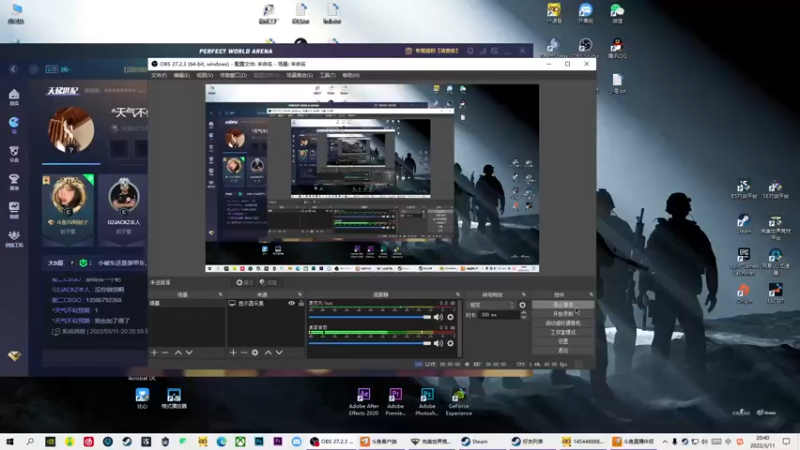Open Play section in Perfect World sidebar
800x450 pixels.
tap(14, 124)
